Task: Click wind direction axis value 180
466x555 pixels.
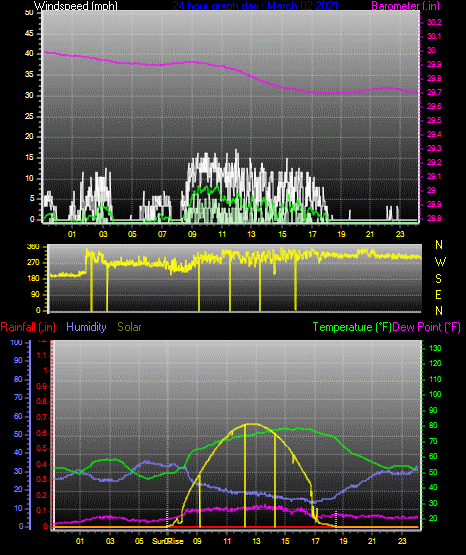Action: pyautogui.click(x=33, y=279)
